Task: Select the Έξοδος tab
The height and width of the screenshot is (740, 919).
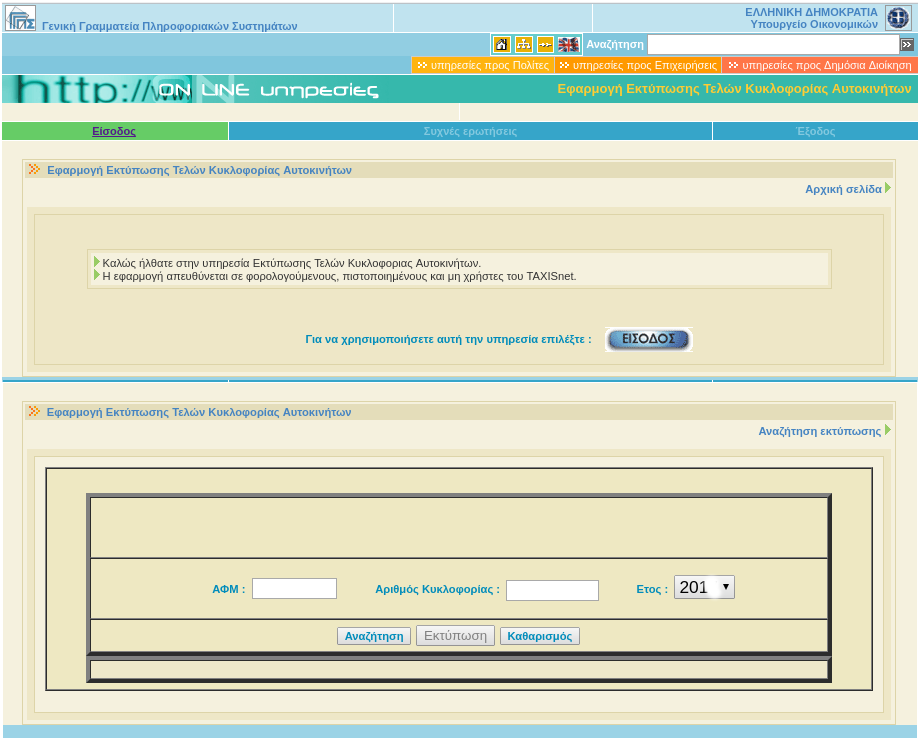Action: coord(815,131)
